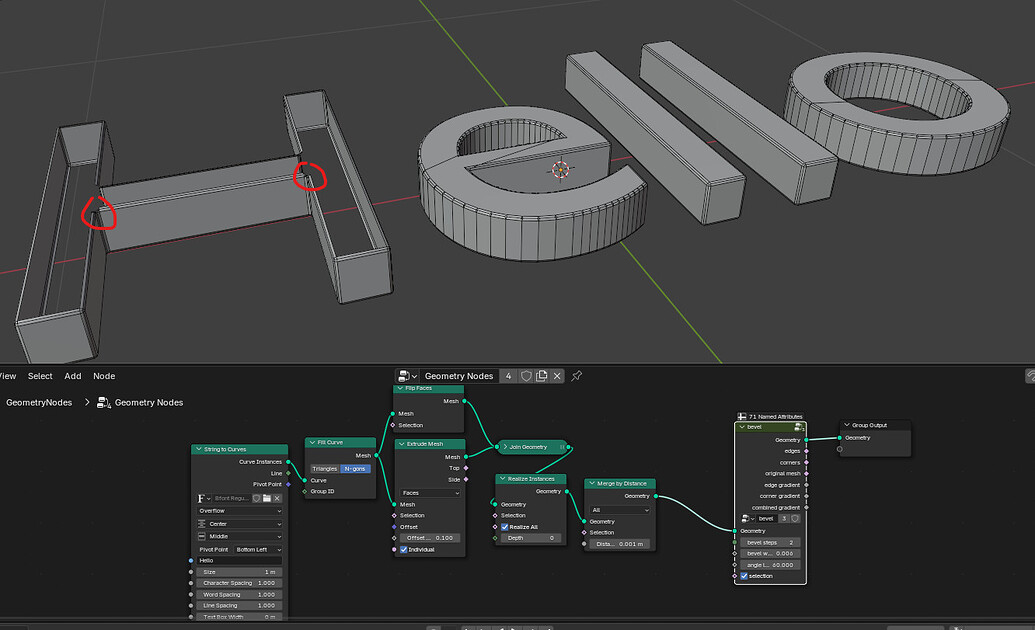This screenshot has height=630, width=1035.
Task: Collapse the Realize Instances node
Action: (x=502, y=479)
